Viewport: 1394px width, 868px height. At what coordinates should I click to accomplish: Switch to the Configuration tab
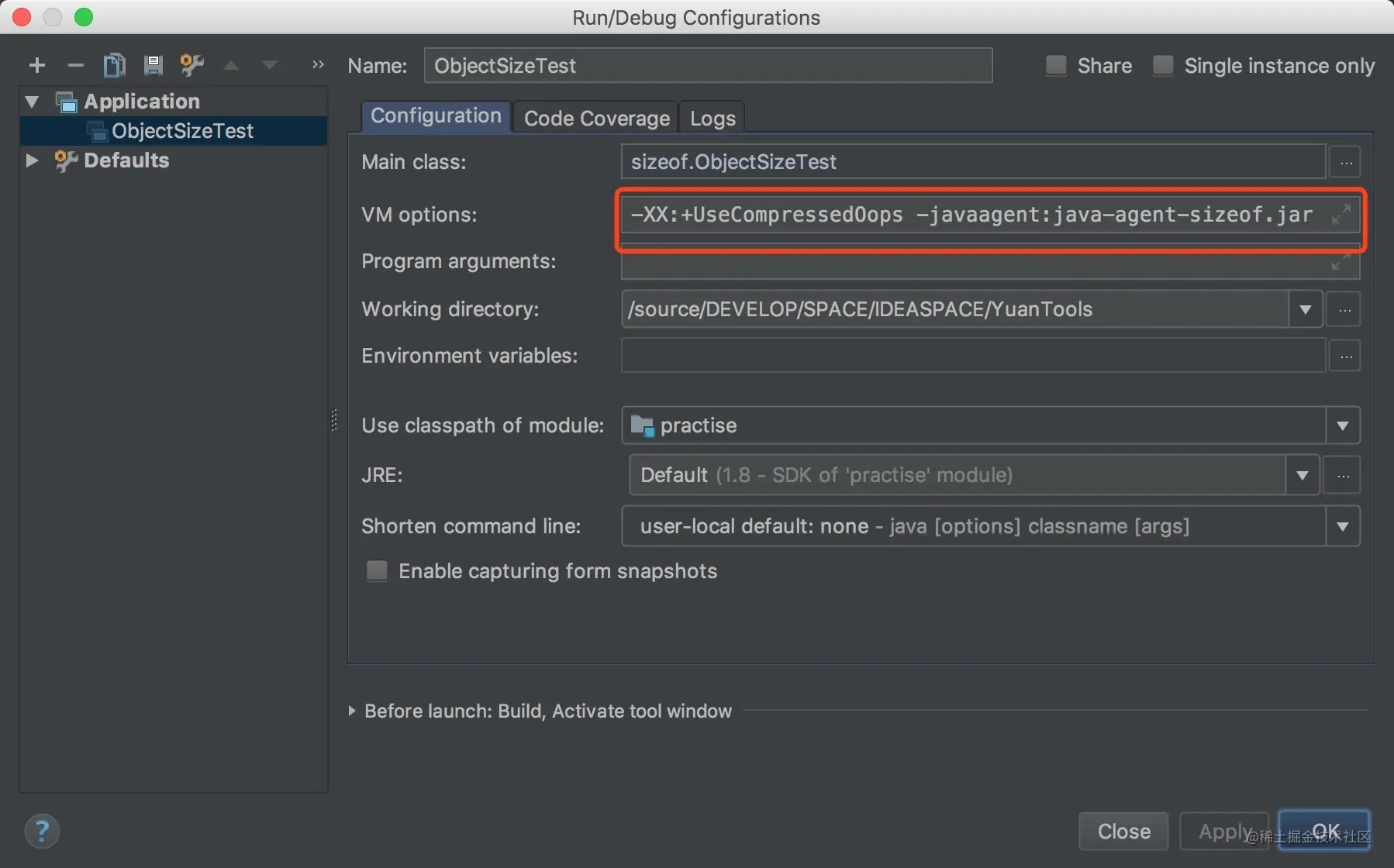coord(436,116)
